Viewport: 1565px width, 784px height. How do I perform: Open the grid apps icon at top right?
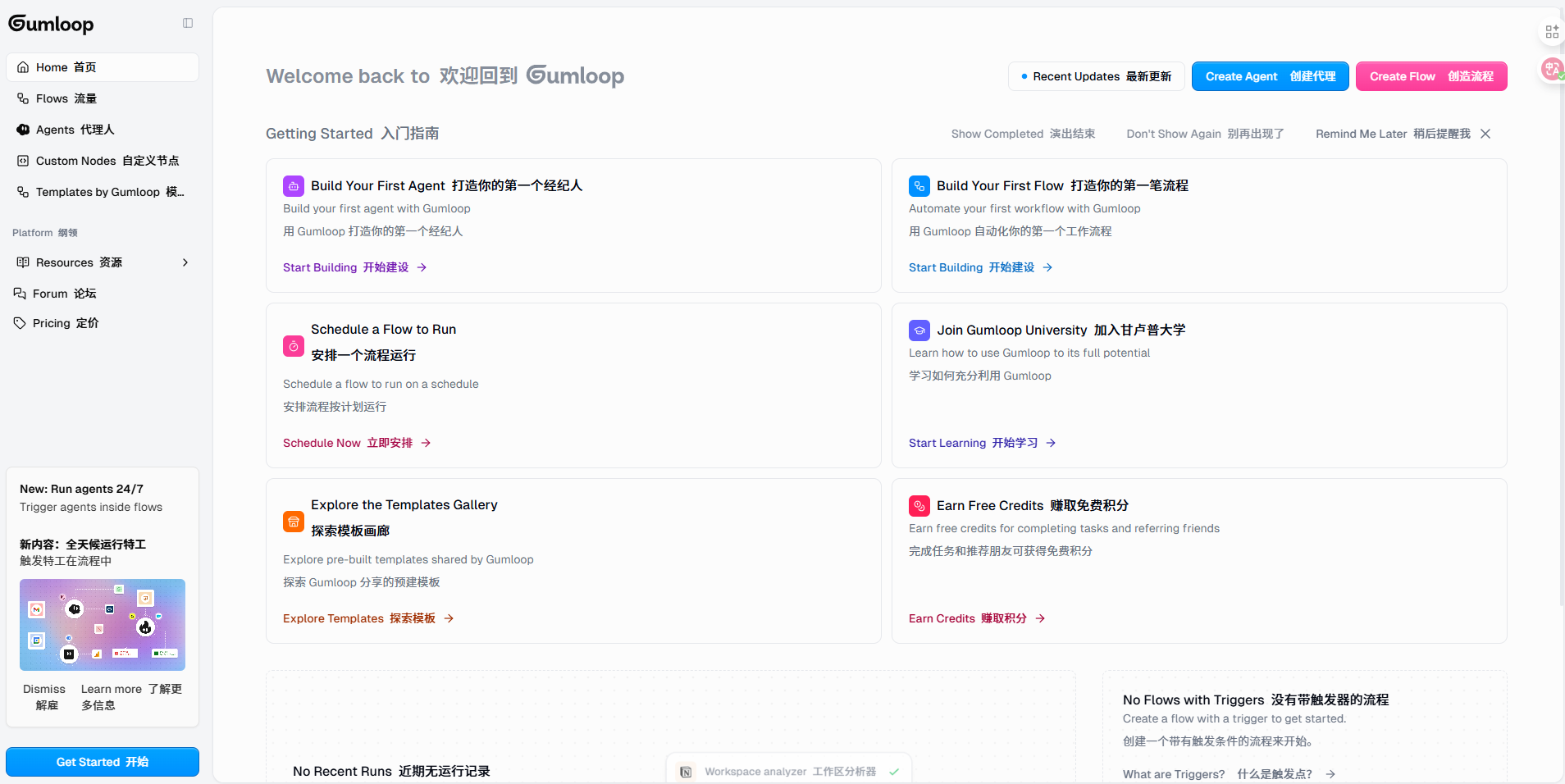[x=1551, y=32]
